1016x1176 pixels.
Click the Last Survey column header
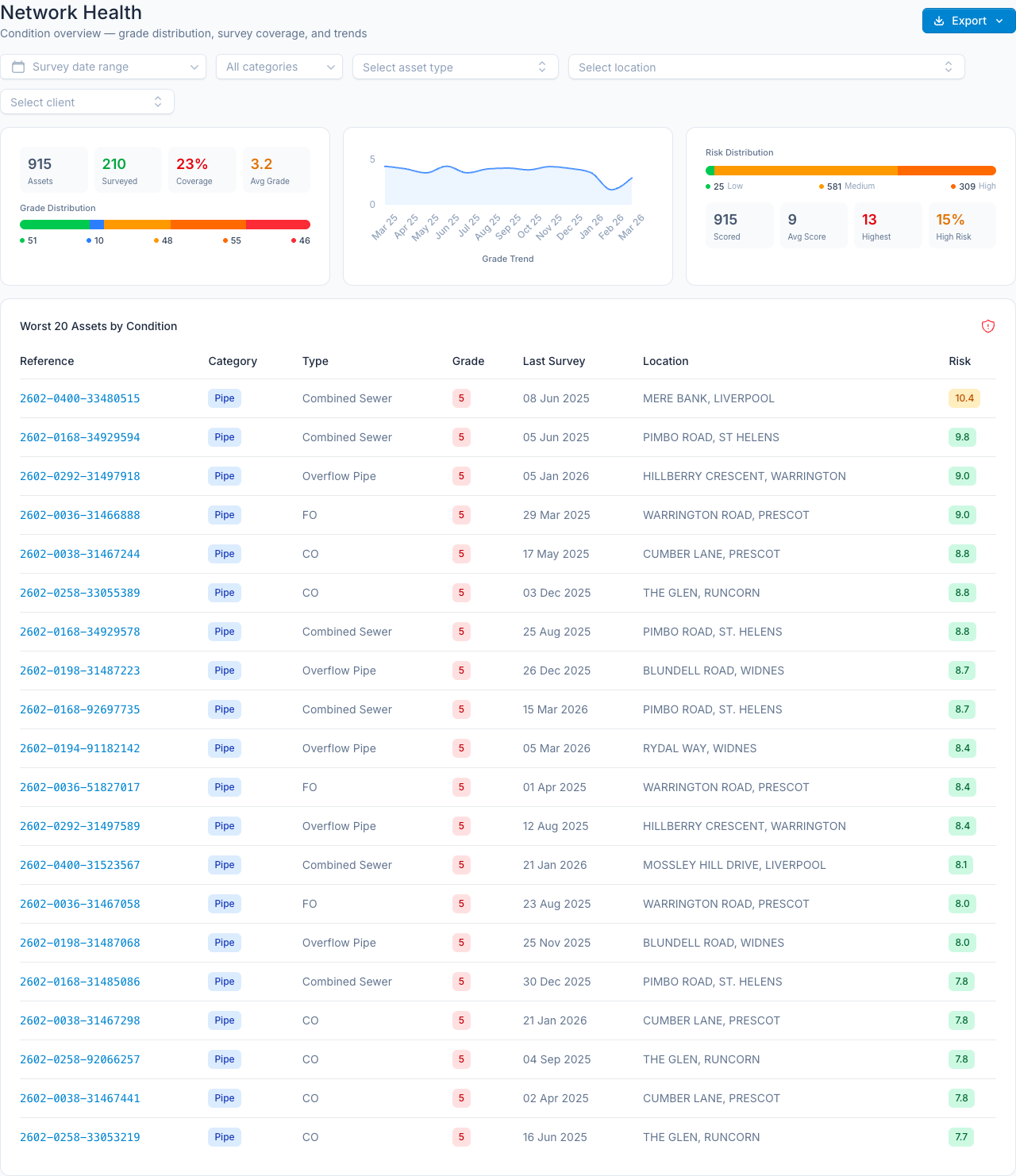coord(554,361)
